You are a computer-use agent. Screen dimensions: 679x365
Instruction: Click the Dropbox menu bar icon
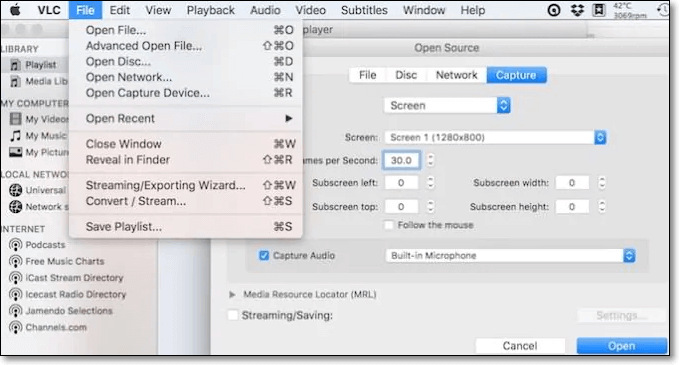[577, 10]
